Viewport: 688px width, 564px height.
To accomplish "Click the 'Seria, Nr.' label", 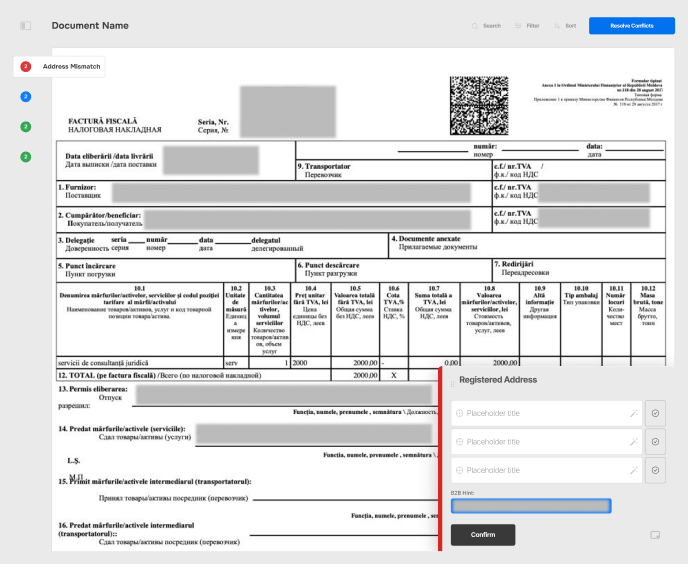I will [x=213, y=122].
